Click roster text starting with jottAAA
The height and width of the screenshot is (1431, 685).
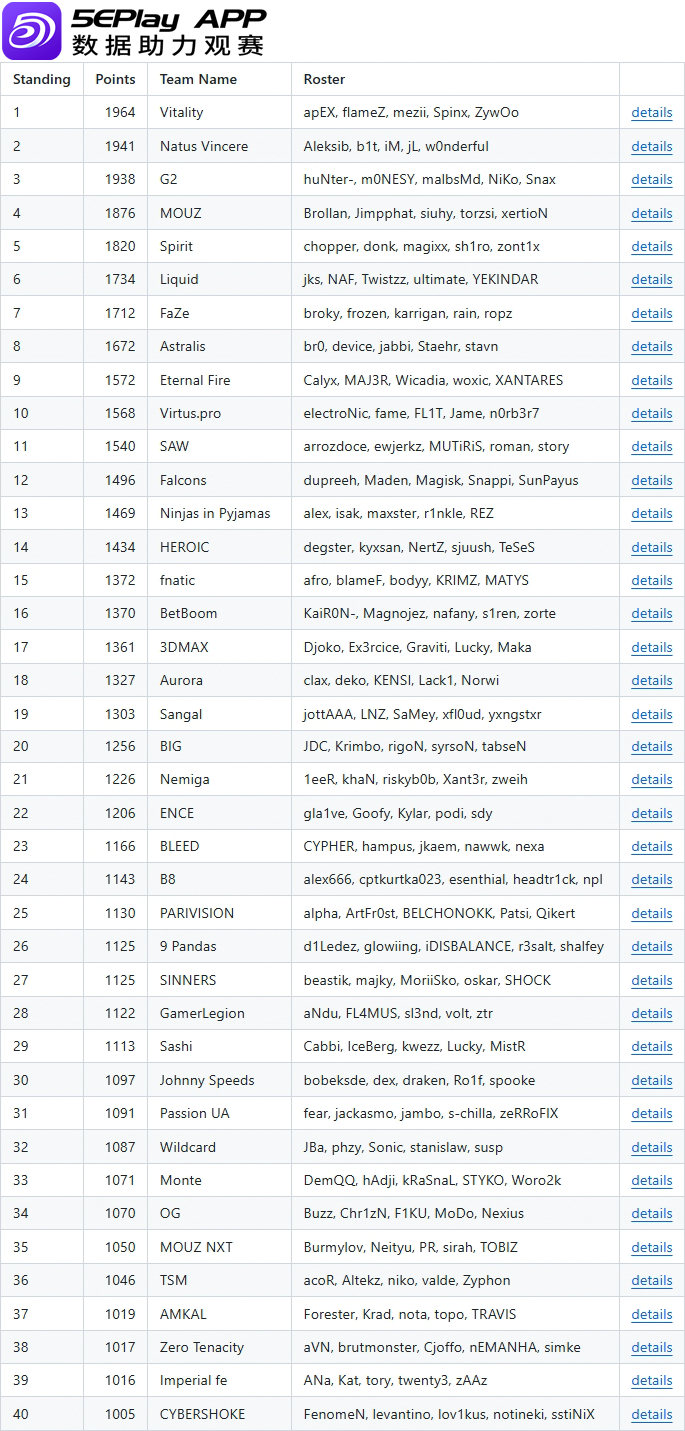tap(423, 714)
